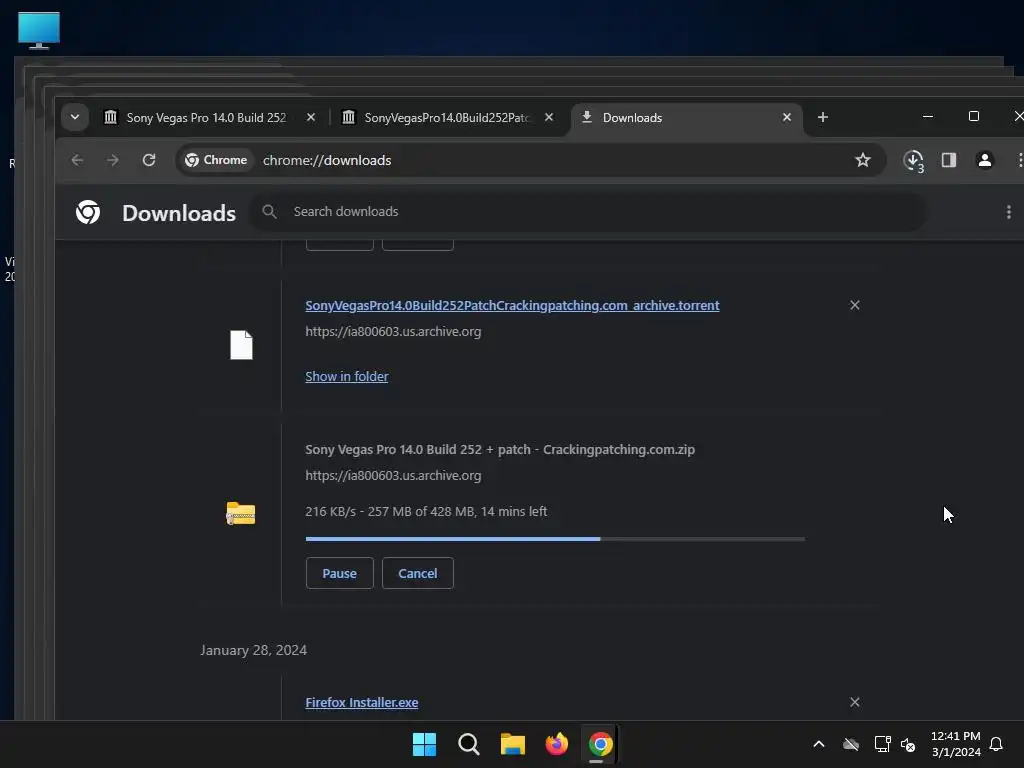Open the clock showing 12:41 PM
The image size is (1024, 768).
coord(955,744)
